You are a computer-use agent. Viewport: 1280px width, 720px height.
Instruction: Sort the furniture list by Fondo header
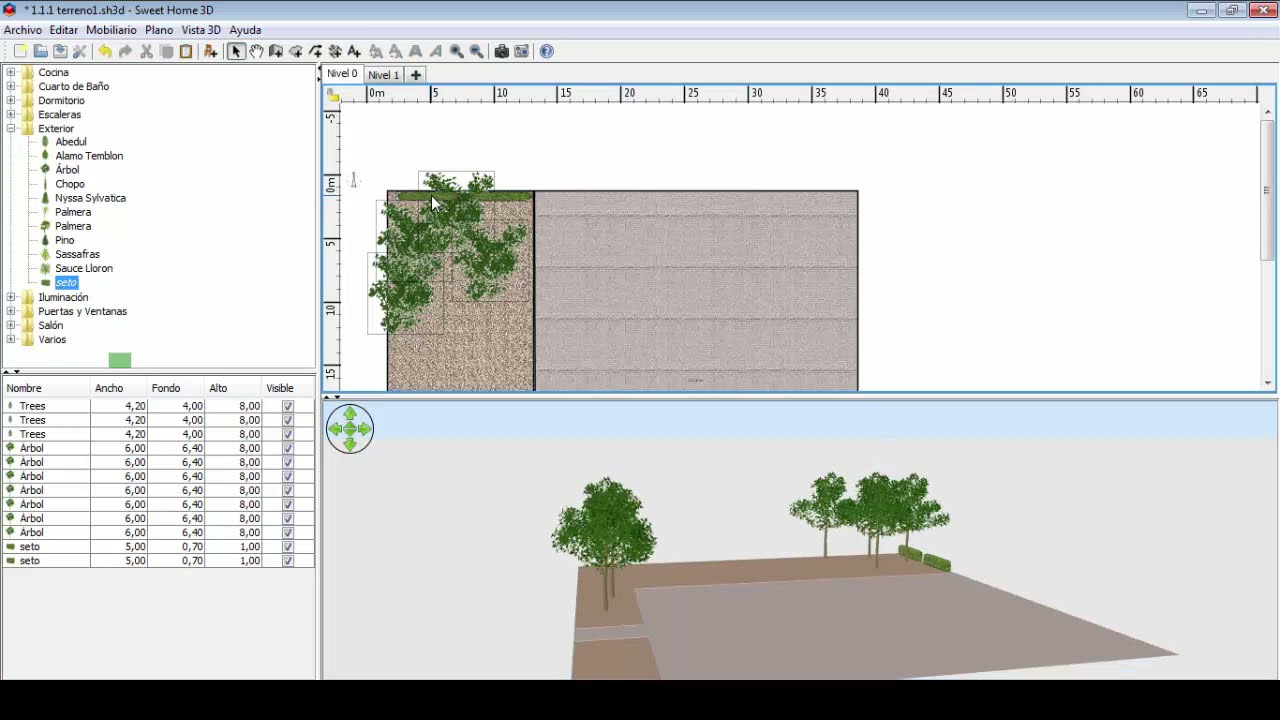[176, 388]
